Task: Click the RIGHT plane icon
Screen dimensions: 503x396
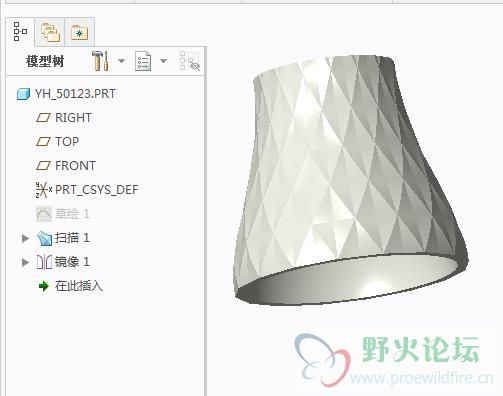Action: click(43, 118)
